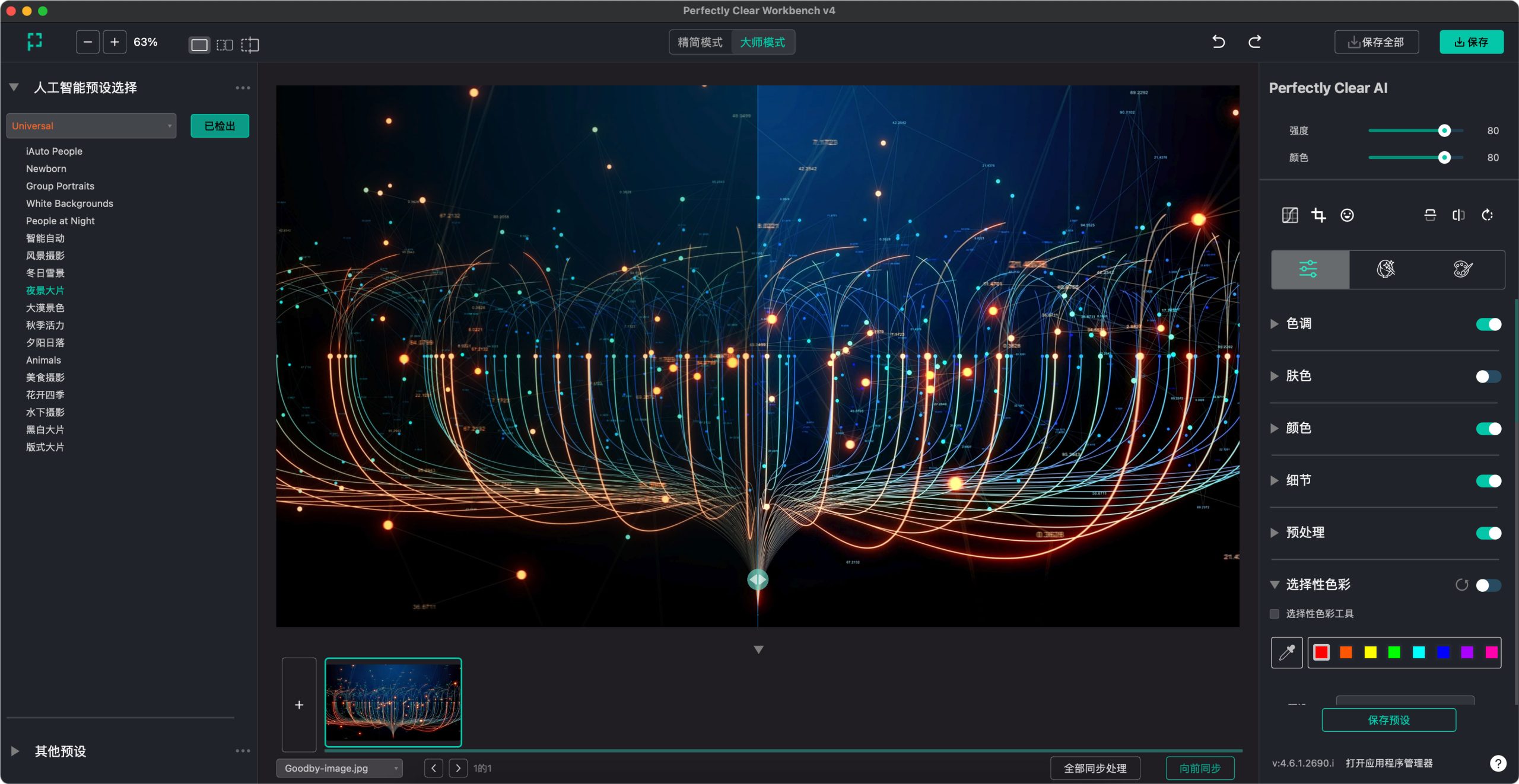Click the eyedropper color picker tool
This screenshot has width=1519, height=784.
1286,652
